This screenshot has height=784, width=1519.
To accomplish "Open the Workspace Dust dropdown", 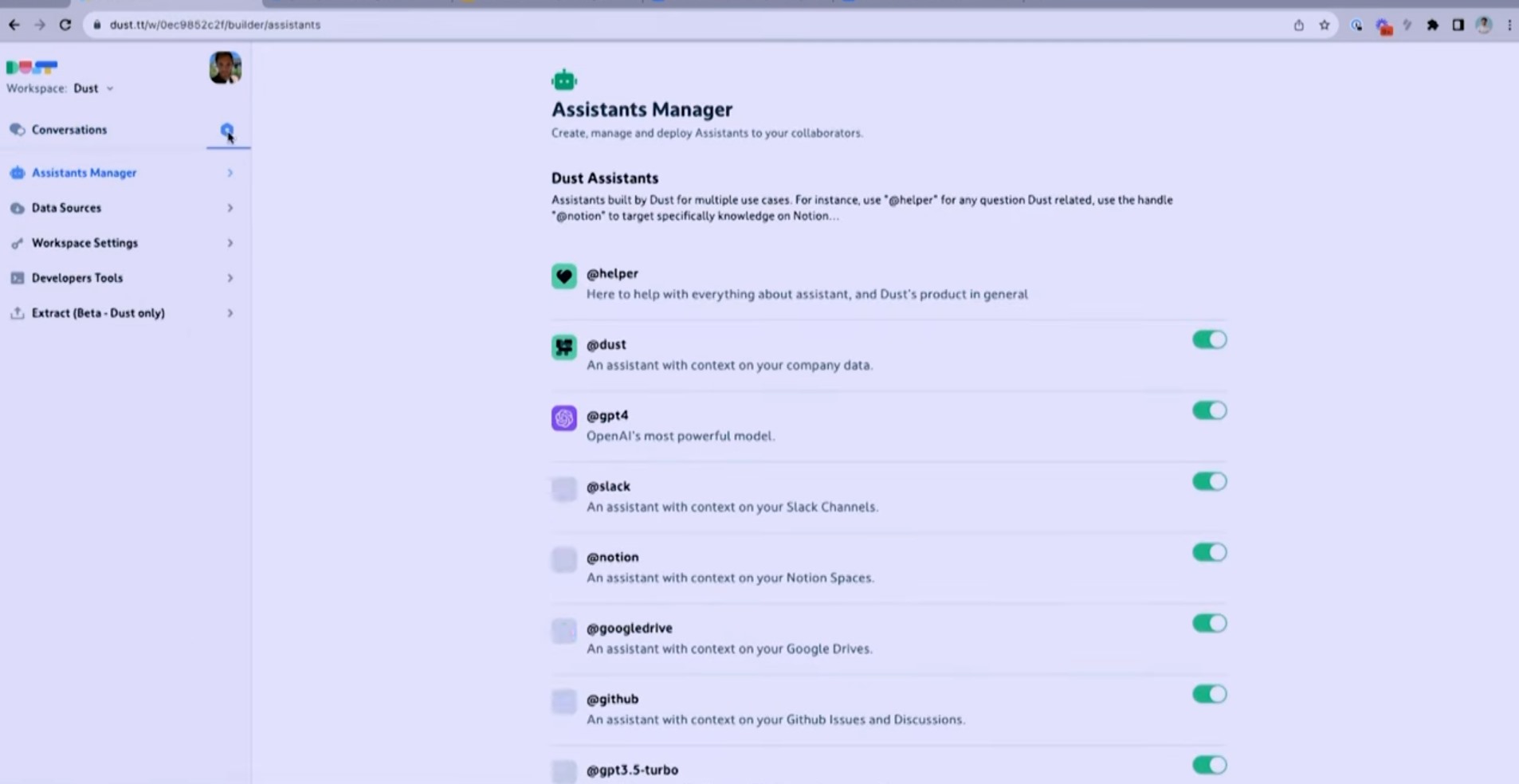I will click(94, 88).
